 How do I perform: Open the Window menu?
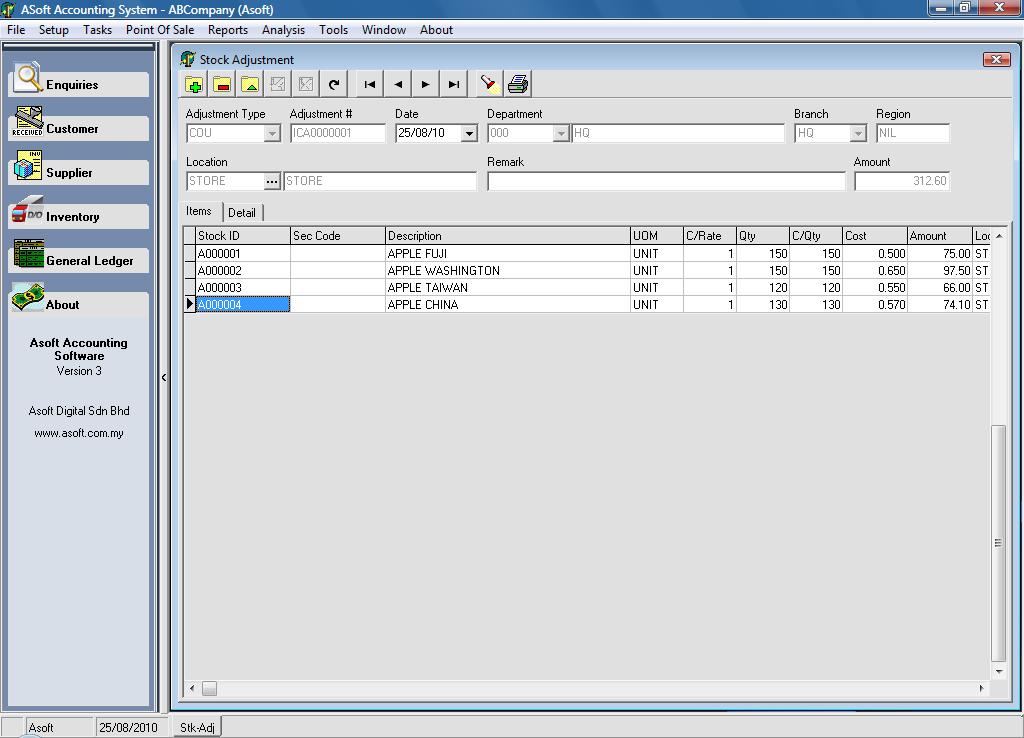coord(384,29)
